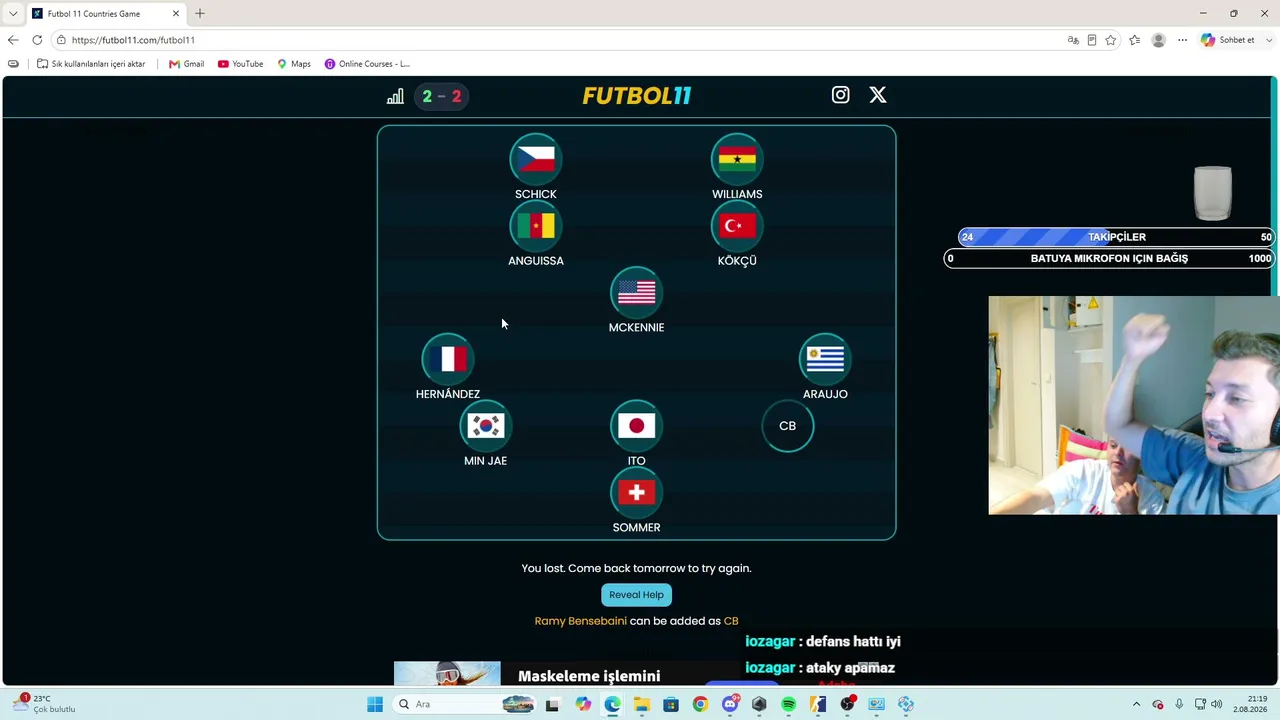Click the Ghana flag above Williams

pyautogui.click(x=737, y=158)
